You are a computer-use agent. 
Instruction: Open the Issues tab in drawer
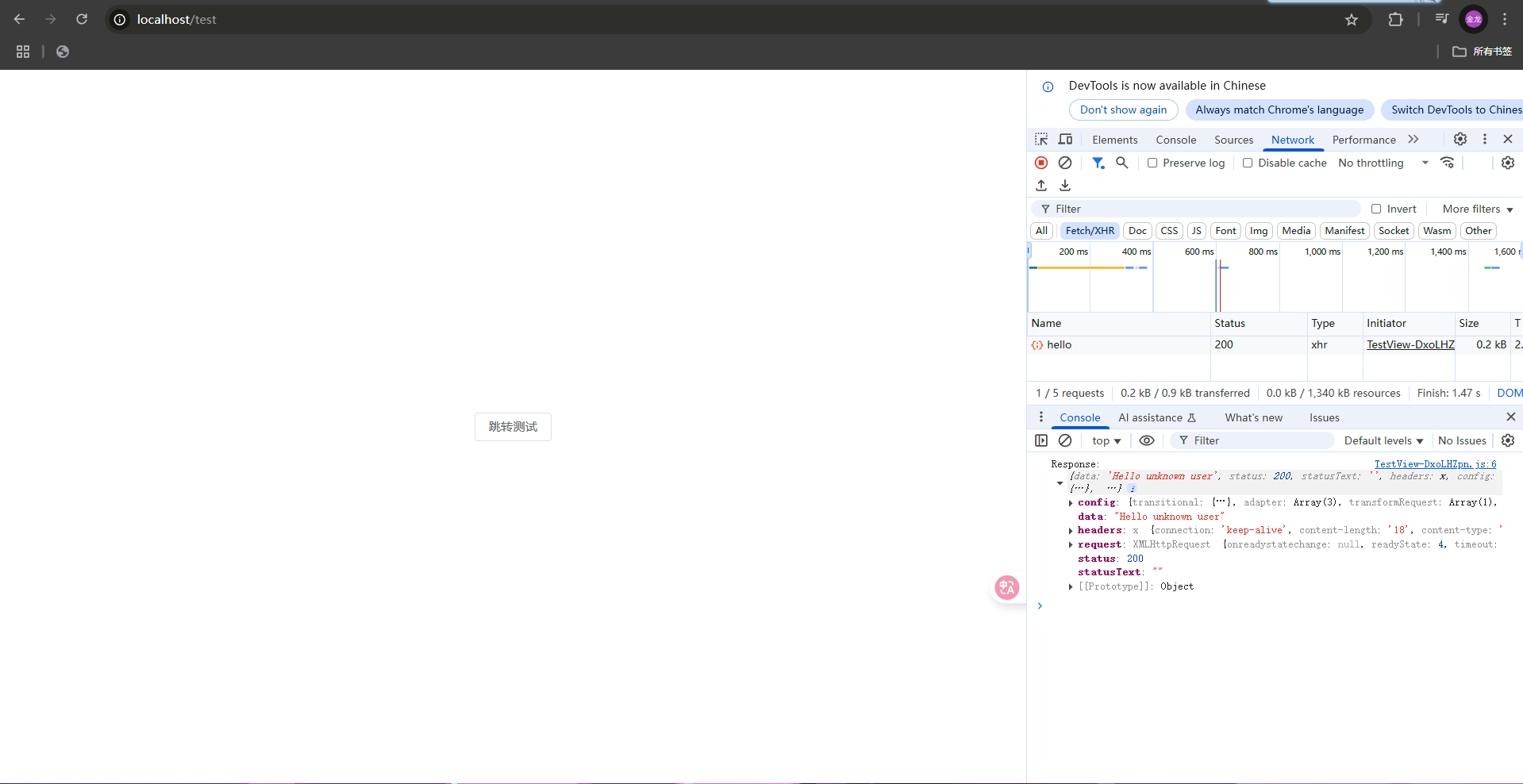[1324, 417]
